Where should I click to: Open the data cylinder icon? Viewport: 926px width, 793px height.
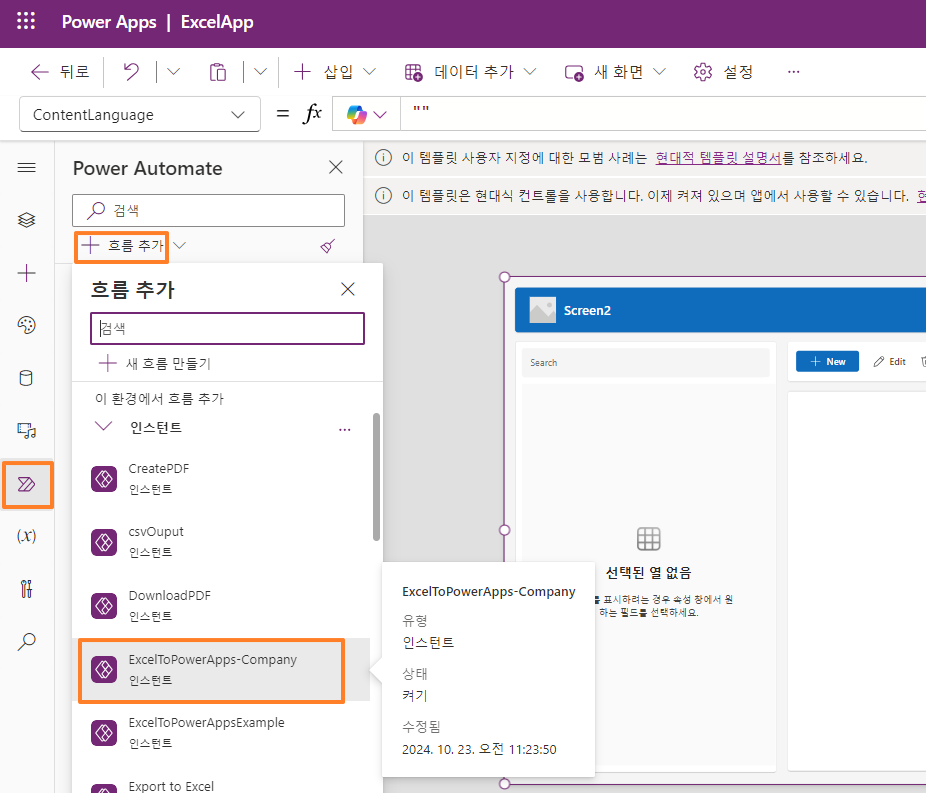(x=27, y=378)
